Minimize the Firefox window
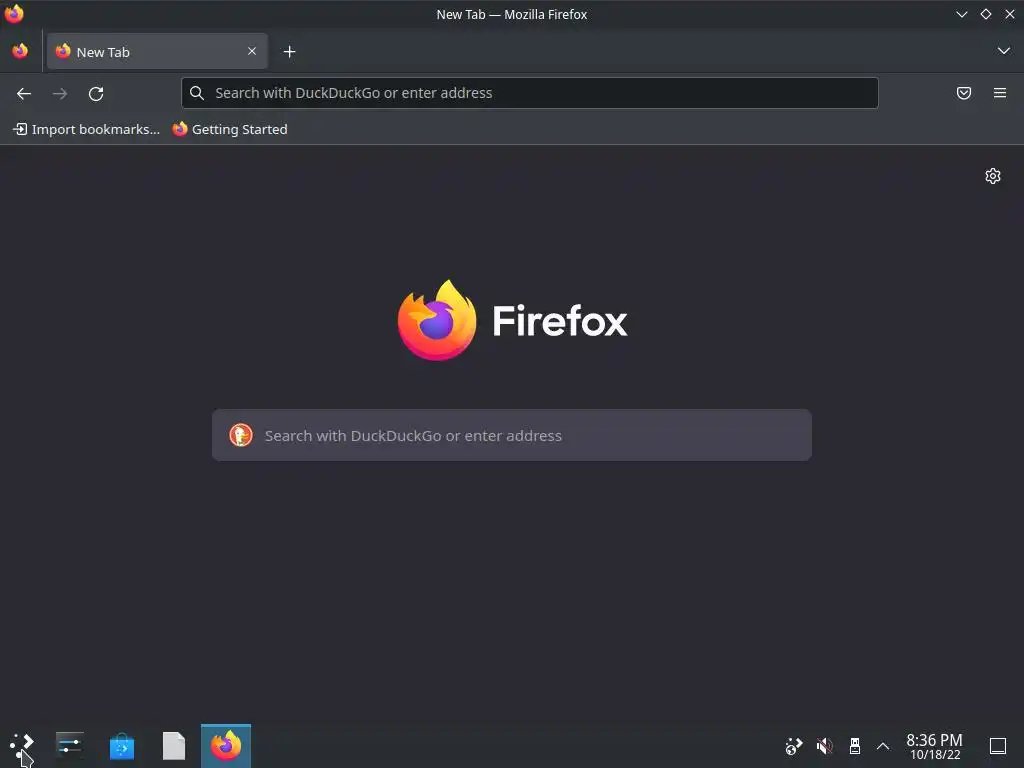1024x768 pixels. 961,14
